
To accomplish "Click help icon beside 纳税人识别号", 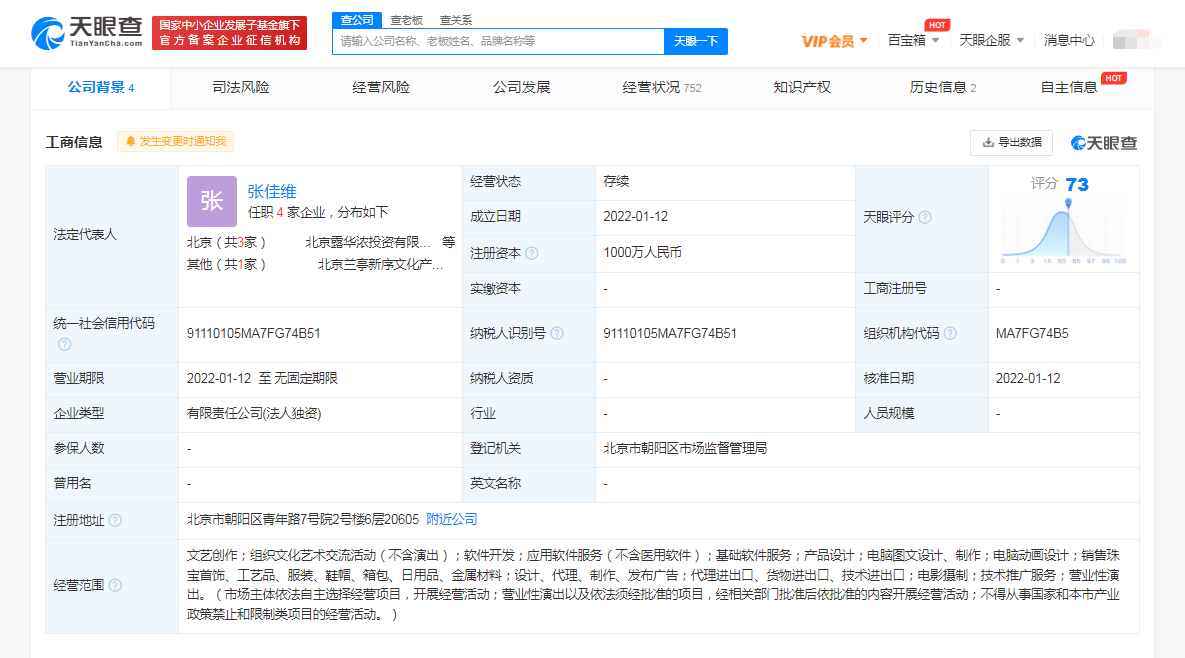I will pyautogui.click(x=557, y=333).
